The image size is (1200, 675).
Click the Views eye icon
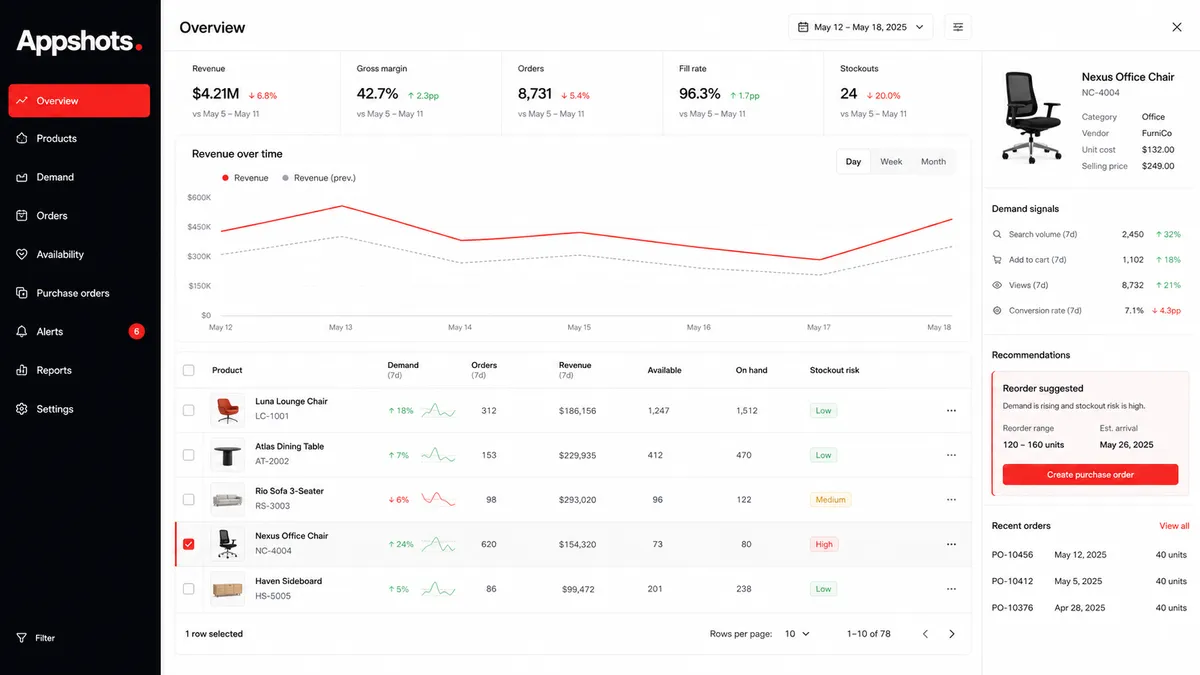(997, 285)
